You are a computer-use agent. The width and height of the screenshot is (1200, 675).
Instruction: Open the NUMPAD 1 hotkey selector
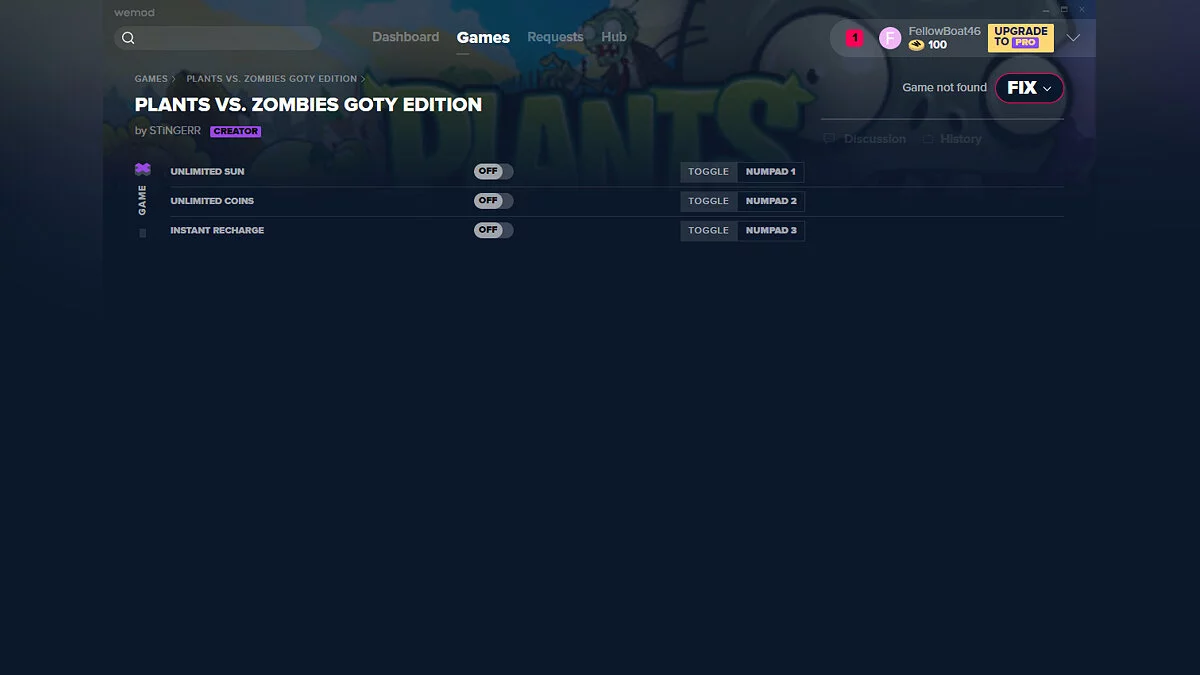pos(770,172)
